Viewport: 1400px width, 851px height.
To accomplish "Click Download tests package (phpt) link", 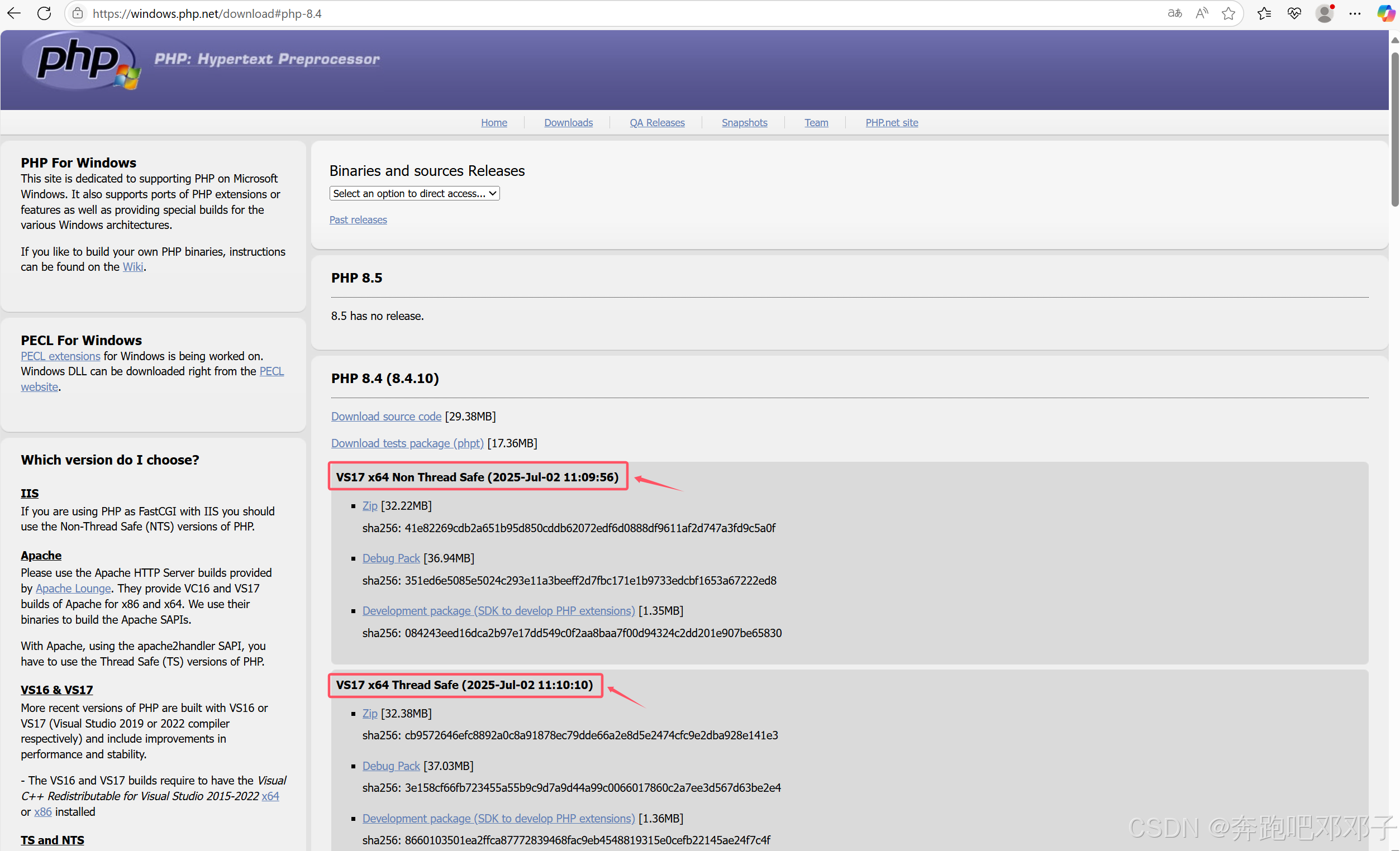I will pos(407,443).
